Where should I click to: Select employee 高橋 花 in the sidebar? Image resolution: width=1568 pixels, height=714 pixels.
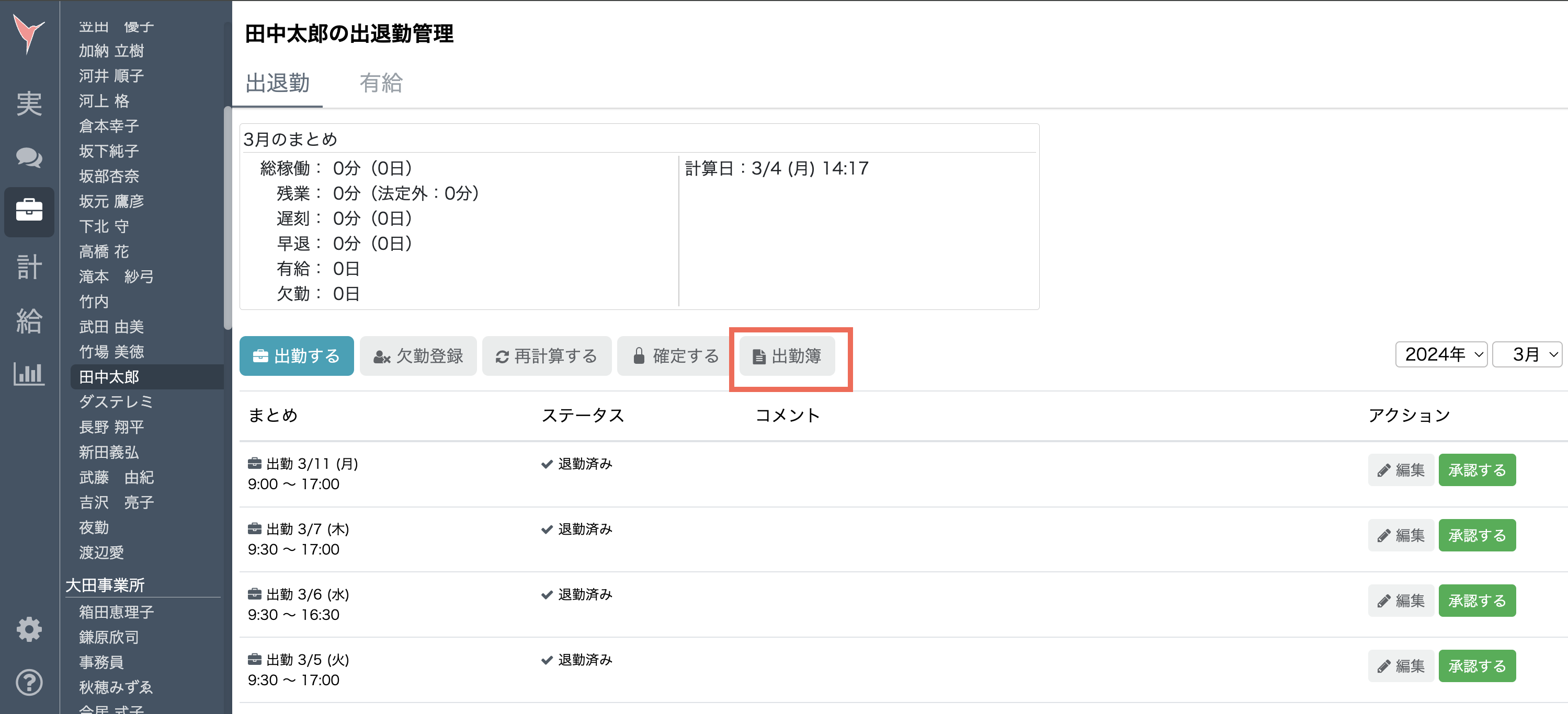[103, 251]
